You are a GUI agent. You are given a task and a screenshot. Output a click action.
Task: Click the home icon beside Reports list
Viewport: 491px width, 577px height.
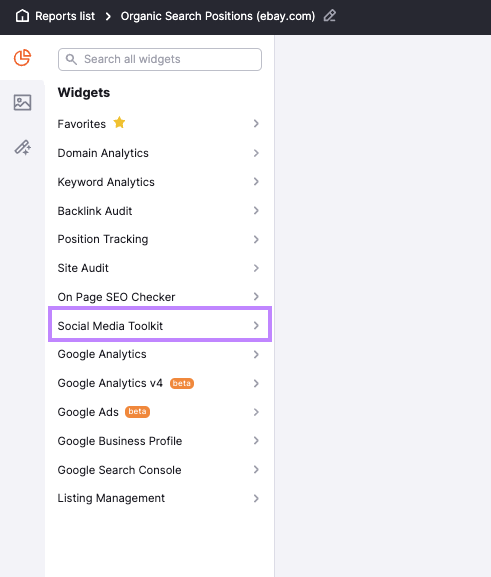(22, 16)
